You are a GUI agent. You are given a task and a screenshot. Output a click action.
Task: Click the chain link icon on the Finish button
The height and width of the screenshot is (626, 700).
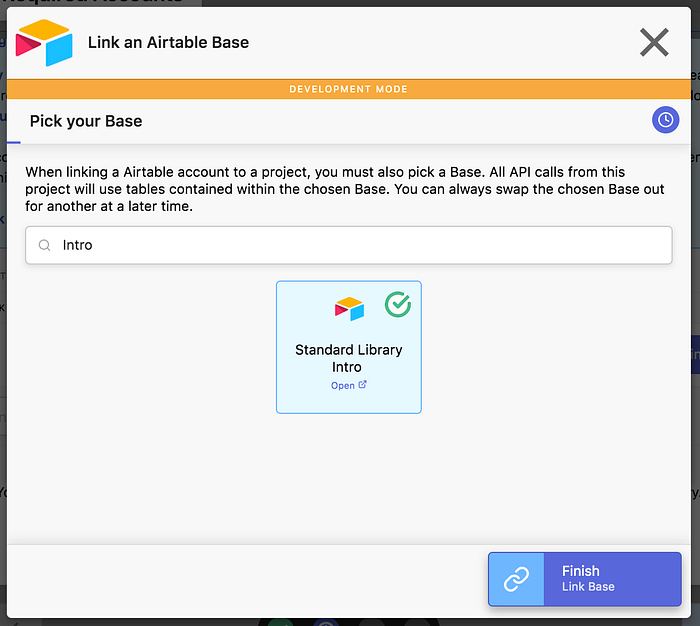(x=516, y=579)
